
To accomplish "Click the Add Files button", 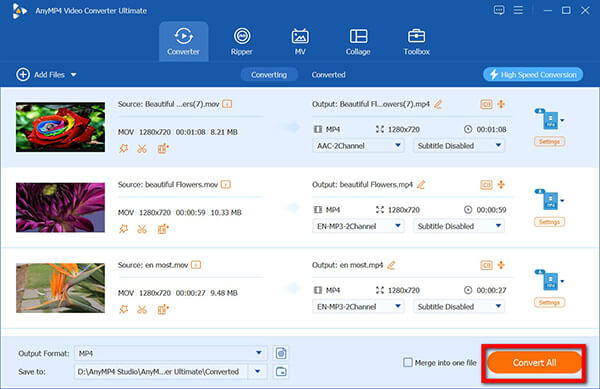I will coord(41,75).
